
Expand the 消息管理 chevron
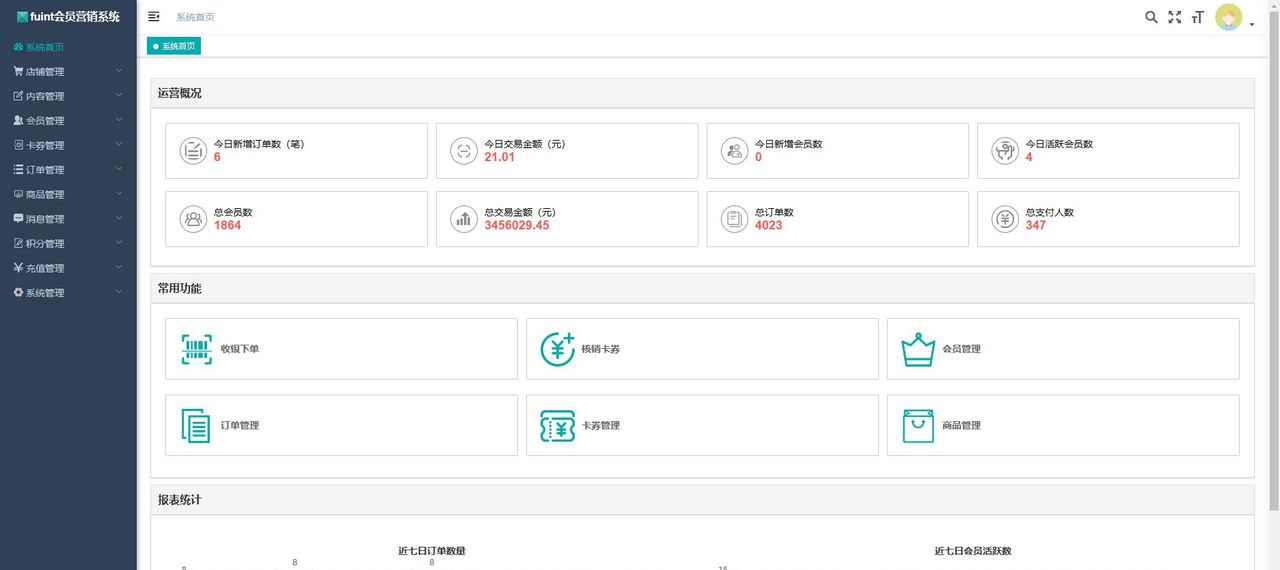[119, 218]
